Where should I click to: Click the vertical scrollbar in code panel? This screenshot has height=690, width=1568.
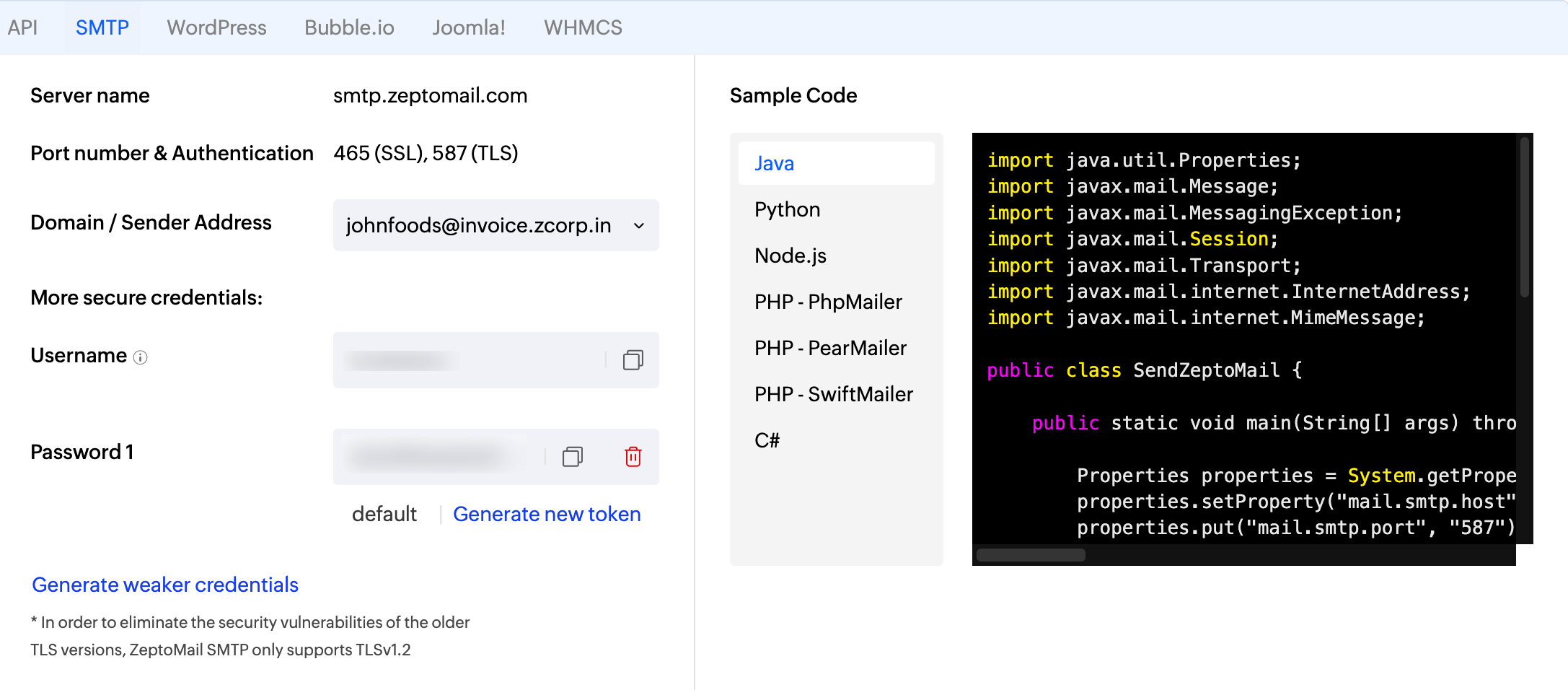point(1524,217)
